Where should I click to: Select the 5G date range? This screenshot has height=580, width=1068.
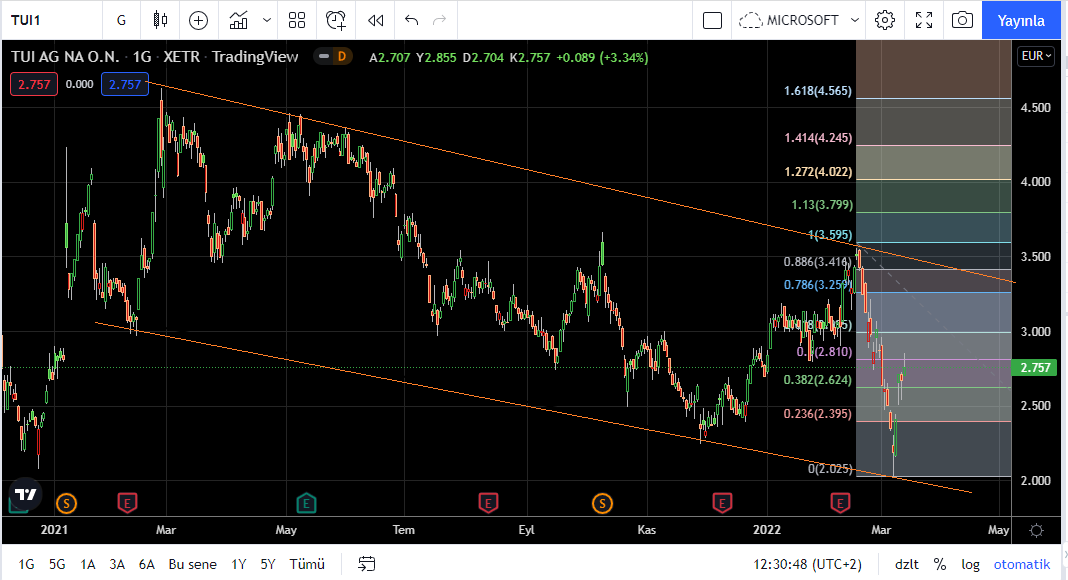[57, 564]
